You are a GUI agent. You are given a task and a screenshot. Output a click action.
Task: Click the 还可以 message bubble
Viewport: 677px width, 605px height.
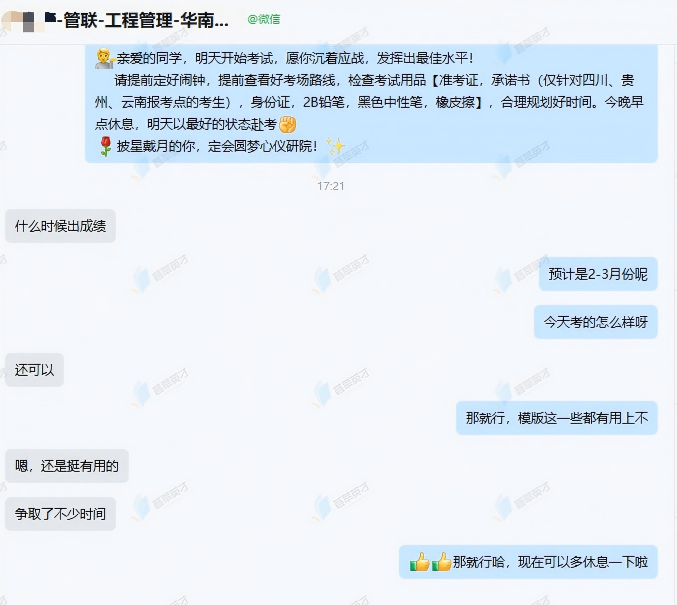click(x=35, y=370)
